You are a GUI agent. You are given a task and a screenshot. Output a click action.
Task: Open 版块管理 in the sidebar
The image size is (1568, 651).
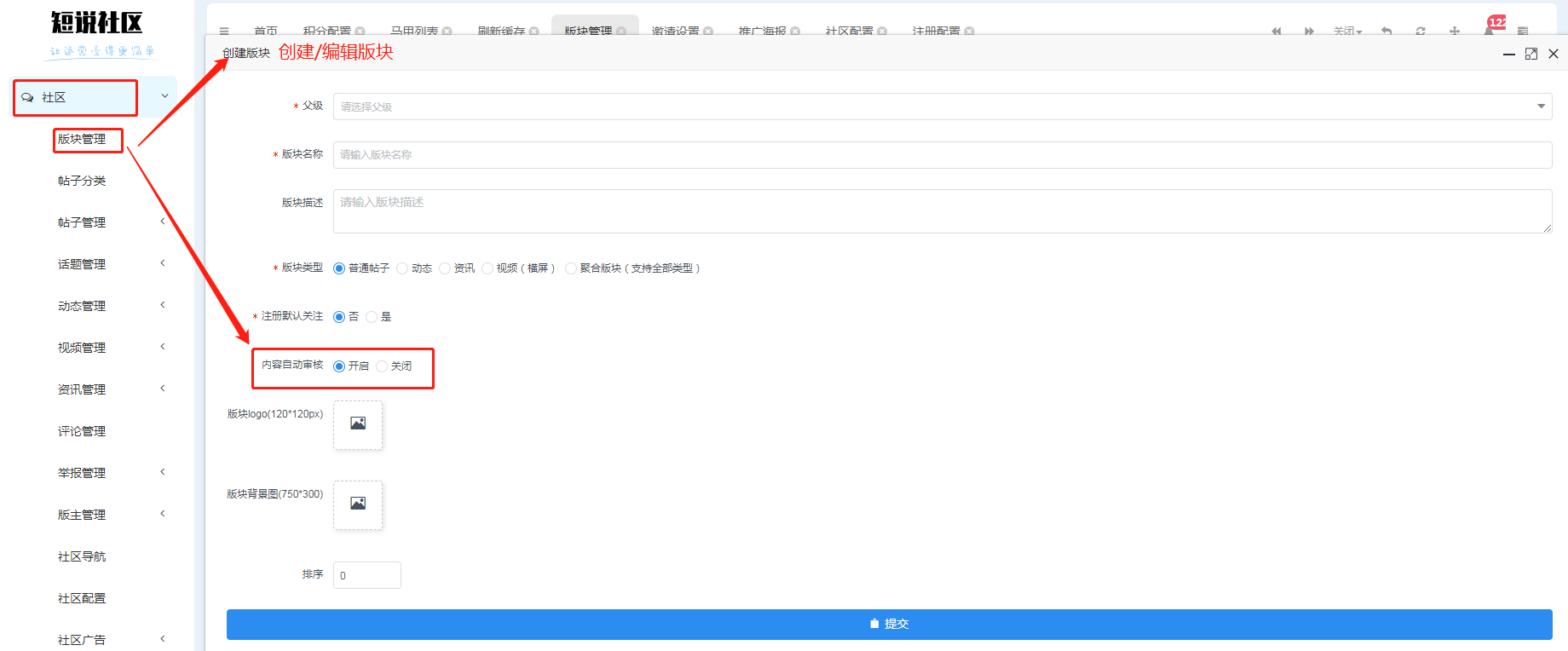click(x=82, y=139)
